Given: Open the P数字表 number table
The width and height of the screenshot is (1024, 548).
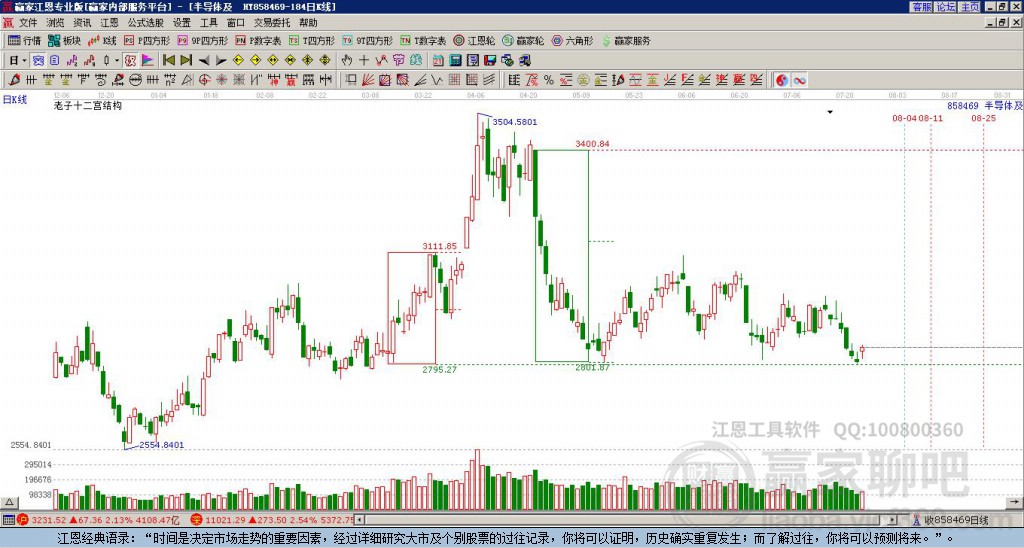Looking at the screenshot, I should tap(258, 40).
